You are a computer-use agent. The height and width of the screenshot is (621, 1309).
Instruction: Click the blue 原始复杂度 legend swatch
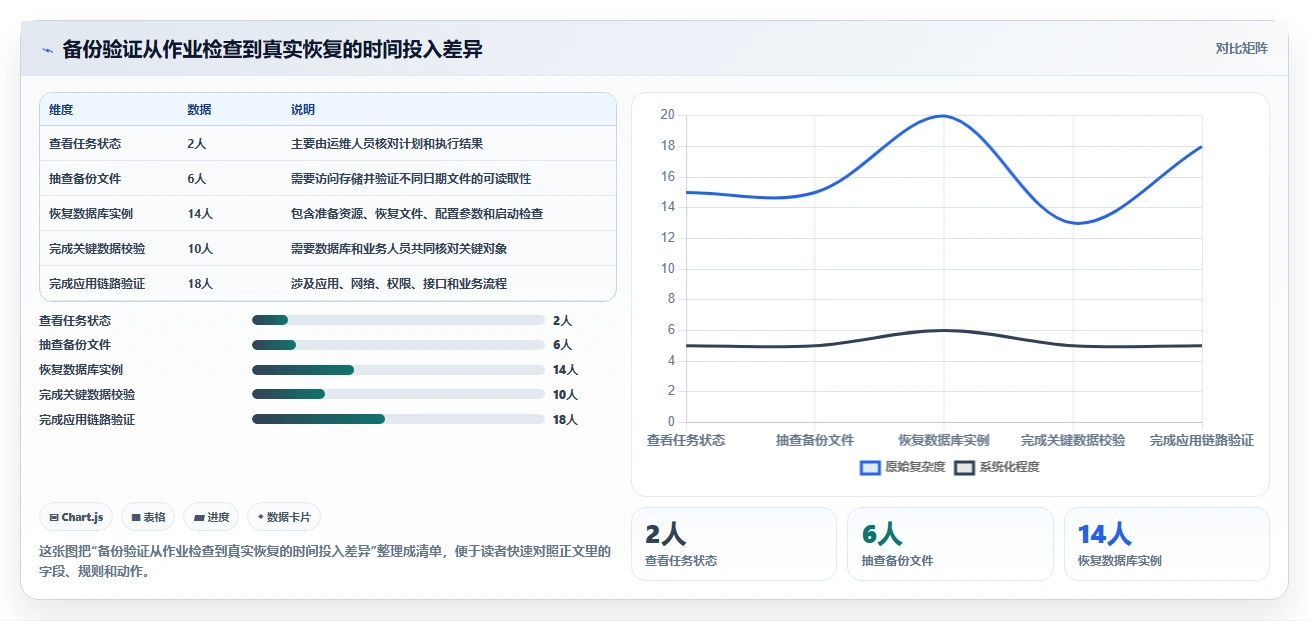(870, 467)
